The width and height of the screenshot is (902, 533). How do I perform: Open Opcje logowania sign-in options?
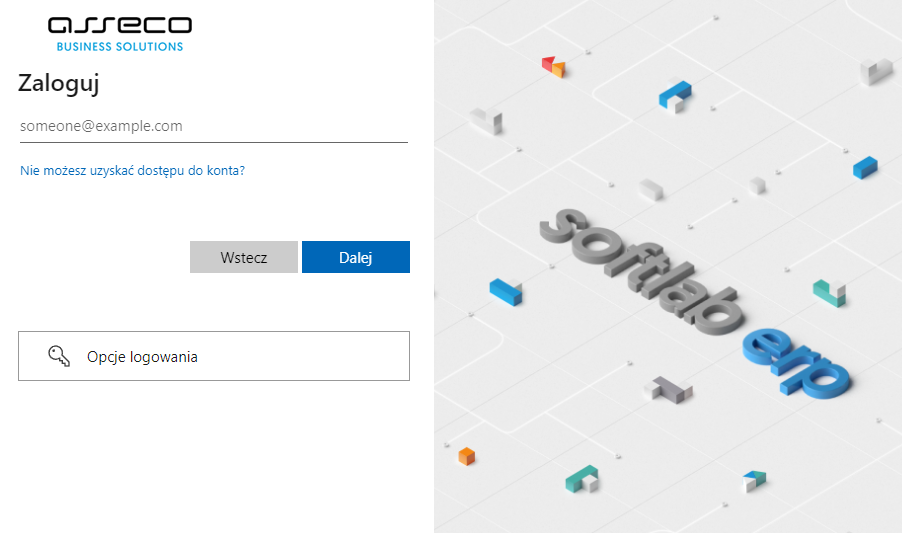[x=214, y=356]
